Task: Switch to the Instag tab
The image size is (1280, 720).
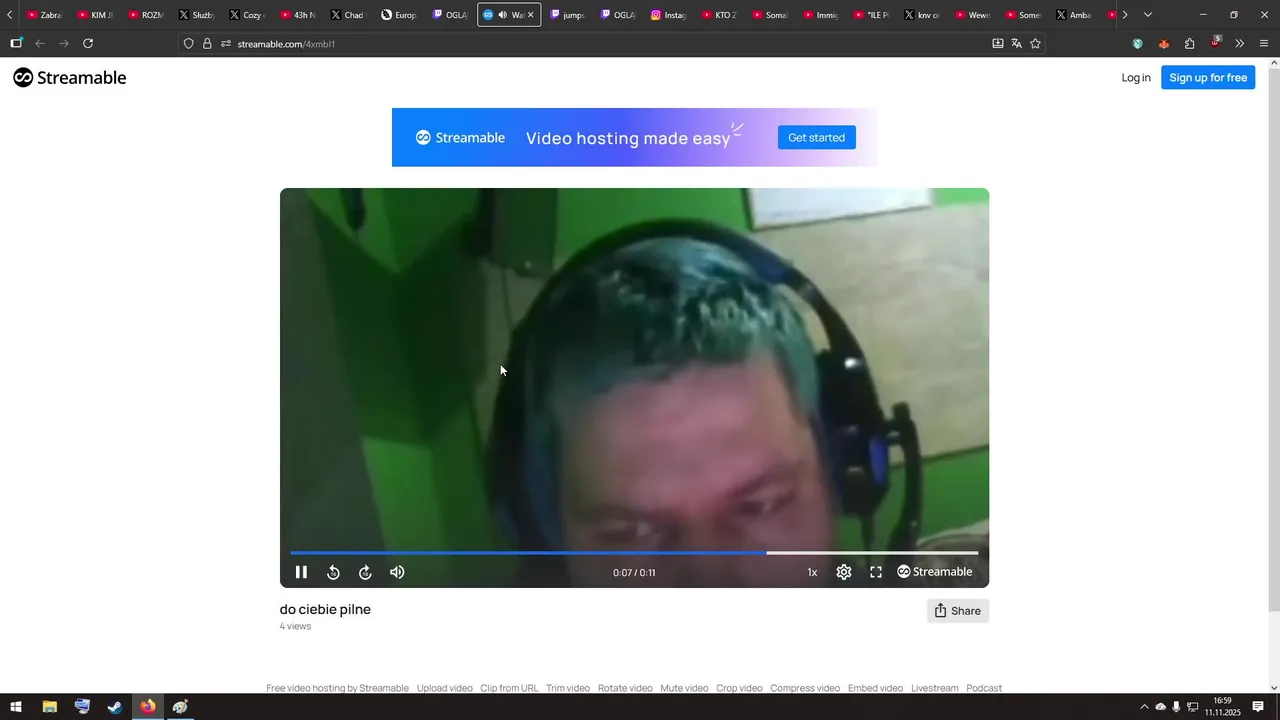Action: click(x=670, y=15)
